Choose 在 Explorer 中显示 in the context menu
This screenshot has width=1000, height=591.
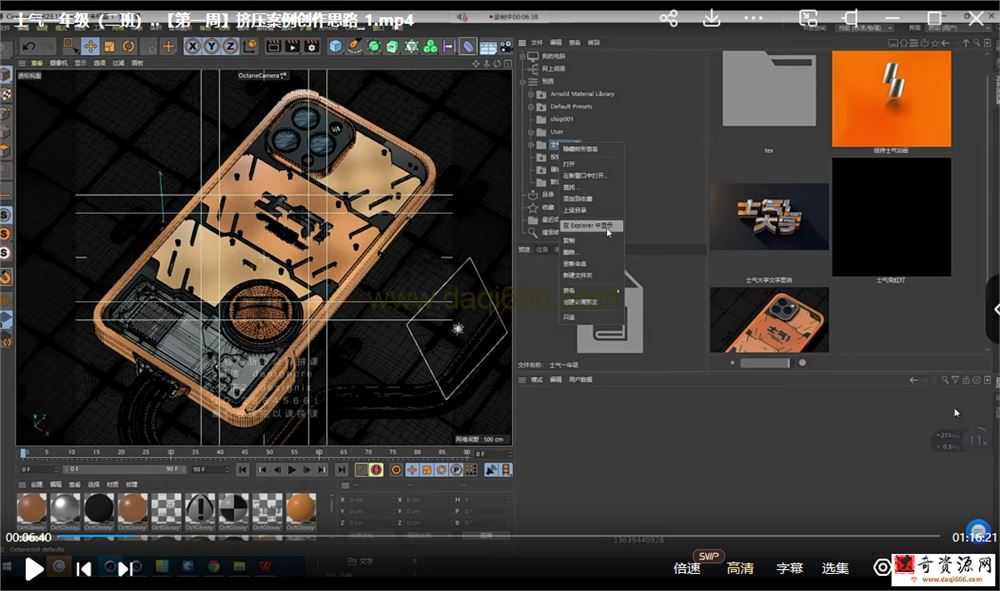click(591, 225)
